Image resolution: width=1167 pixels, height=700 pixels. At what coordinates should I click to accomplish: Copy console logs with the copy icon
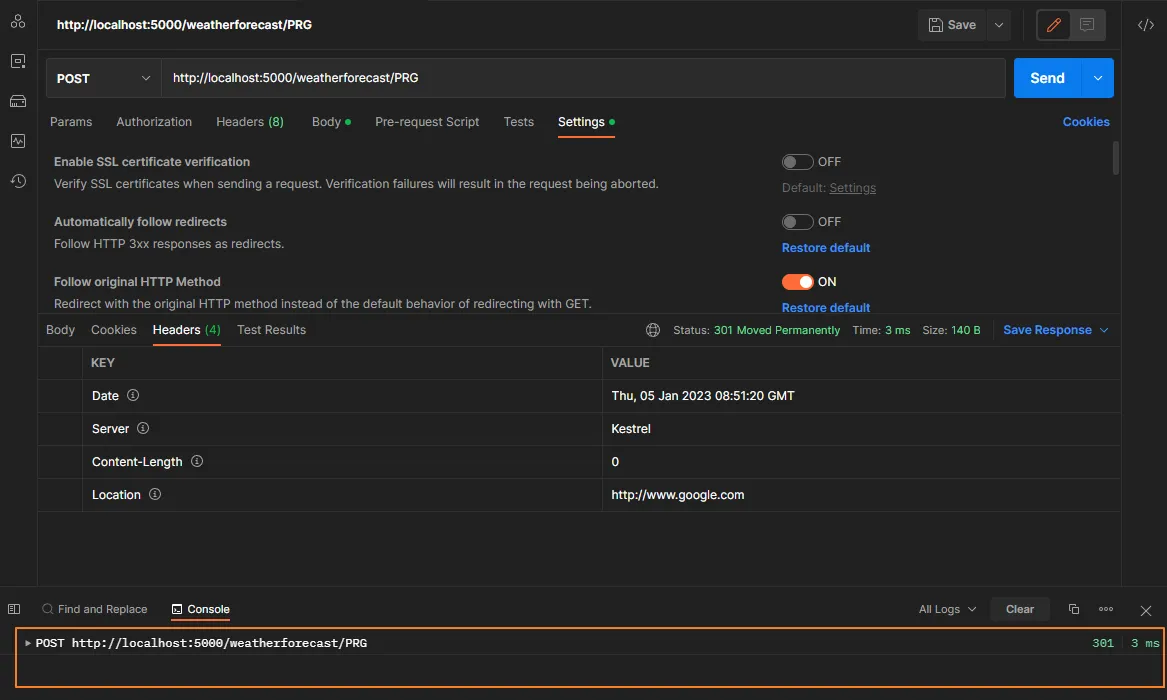pos(1073,608)
